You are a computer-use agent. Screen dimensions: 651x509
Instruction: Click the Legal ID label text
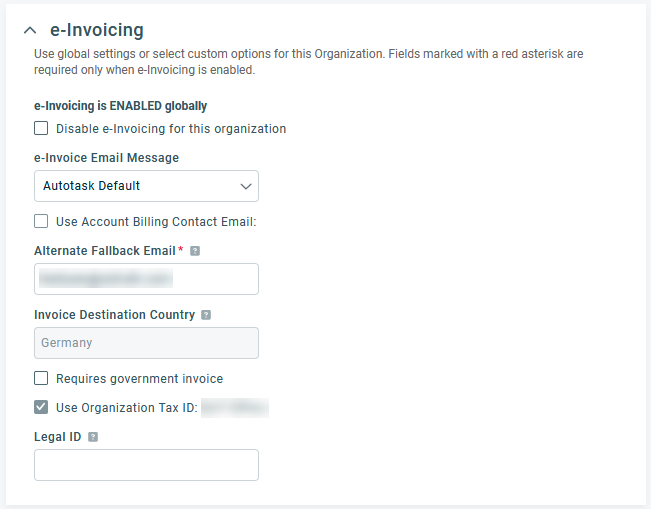pyautogui.click(x=57, y=437)
